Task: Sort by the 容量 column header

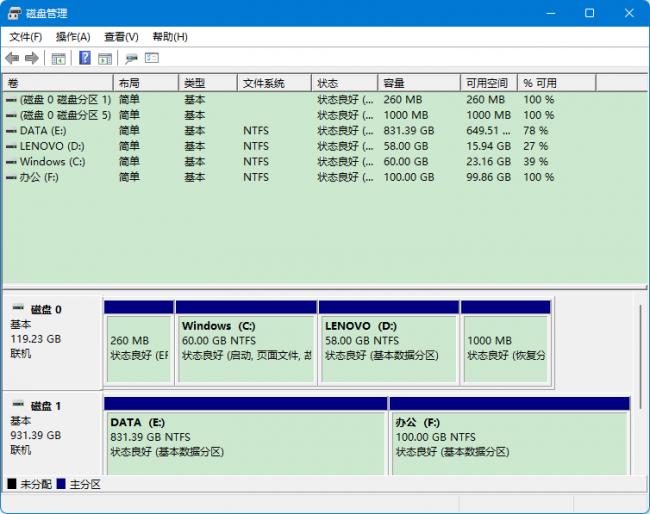Action: [419, 83]
